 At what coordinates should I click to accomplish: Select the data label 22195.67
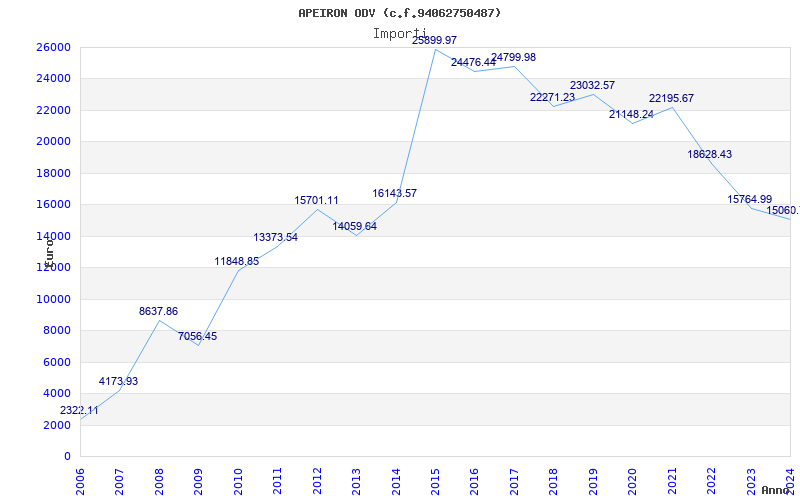(671, 98)
